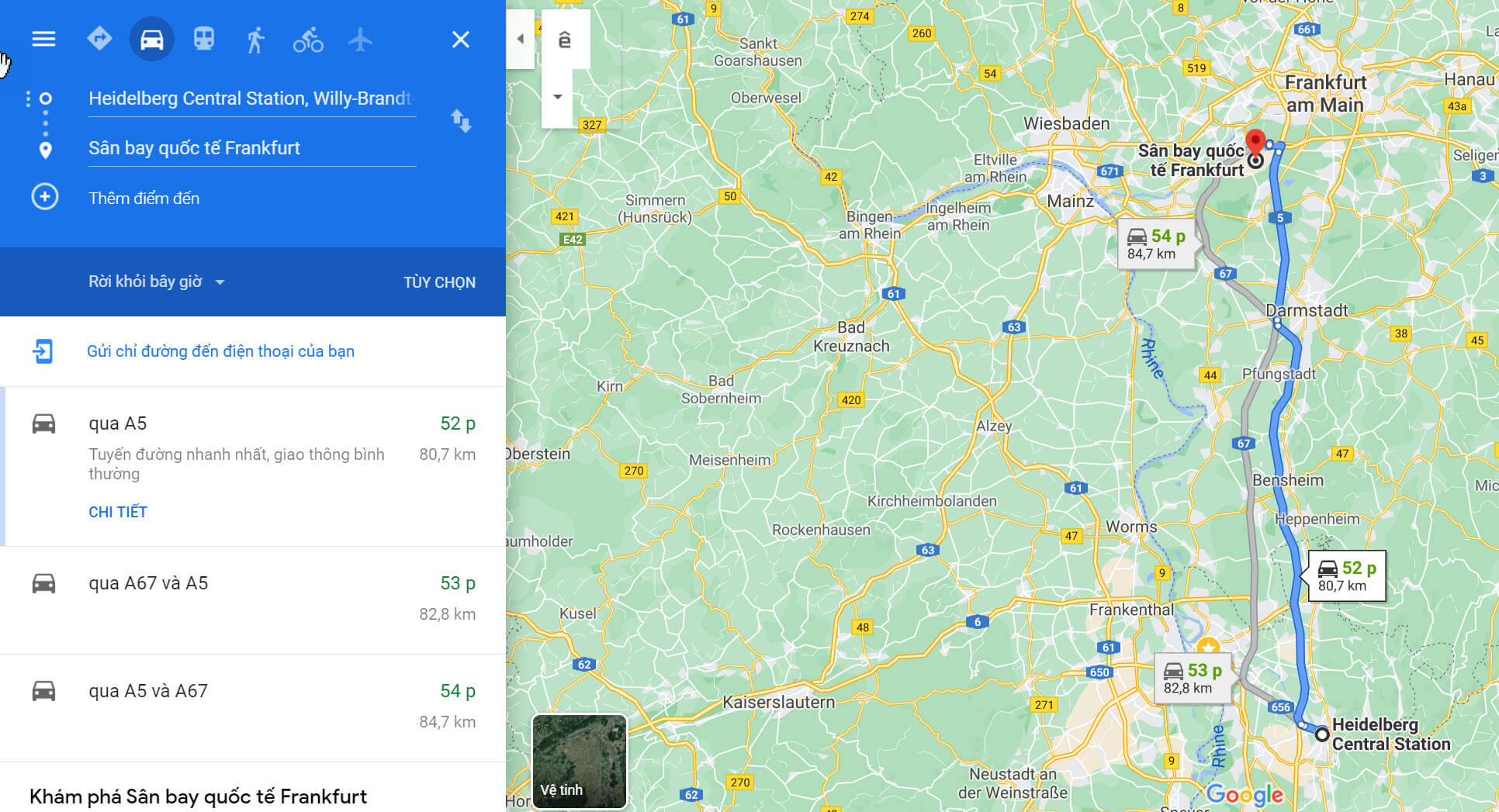1499x812 pixels.
Task: Click Darmstadt city label on map
Action: pos(1307,310)
